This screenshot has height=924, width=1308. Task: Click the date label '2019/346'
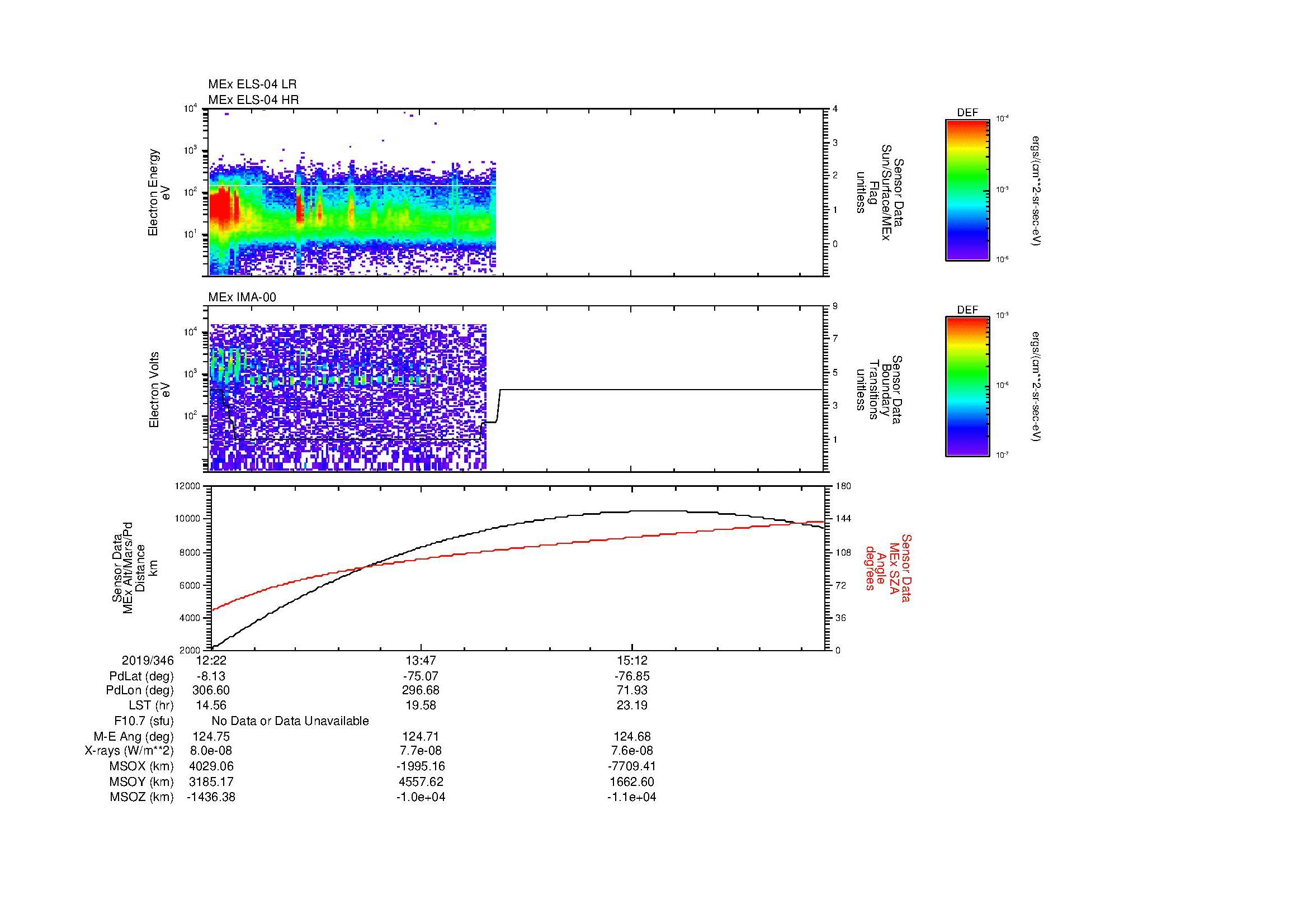click(x=148, y=660)
